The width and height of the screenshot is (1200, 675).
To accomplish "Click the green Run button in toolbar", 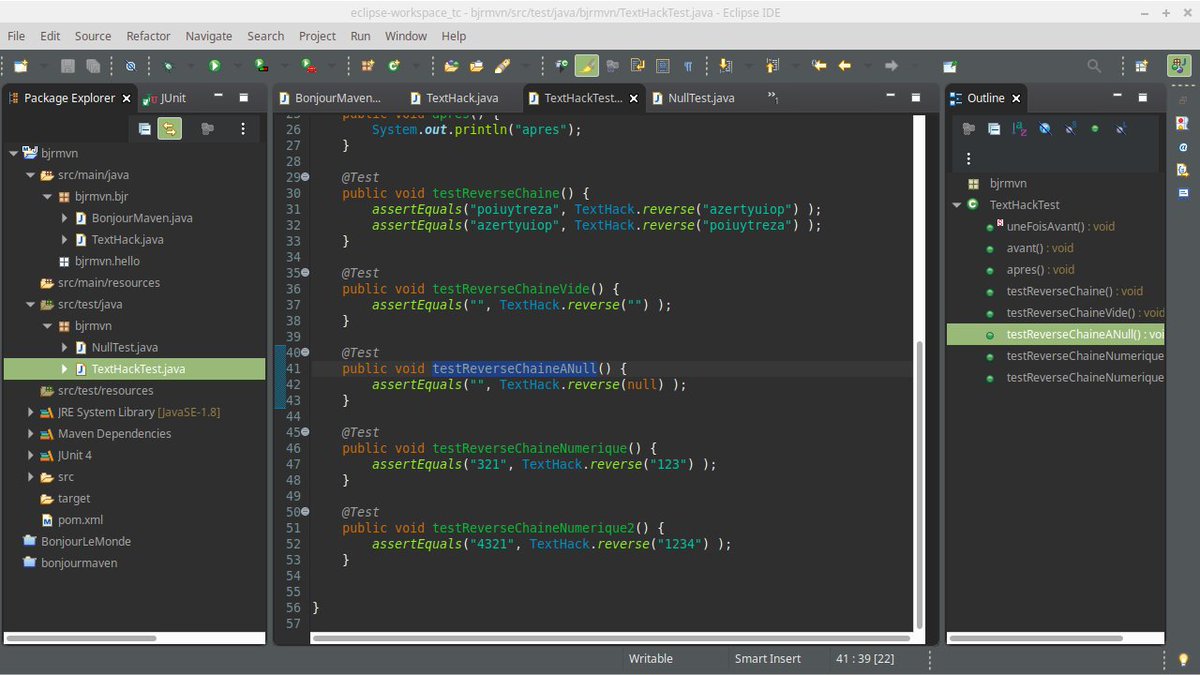I will tap(214, 66).
